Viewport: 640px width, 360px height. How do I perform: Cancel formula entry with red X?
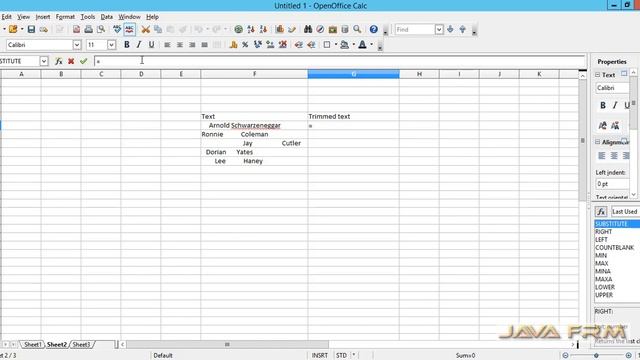pyautogui.click(x=71, y=61)
